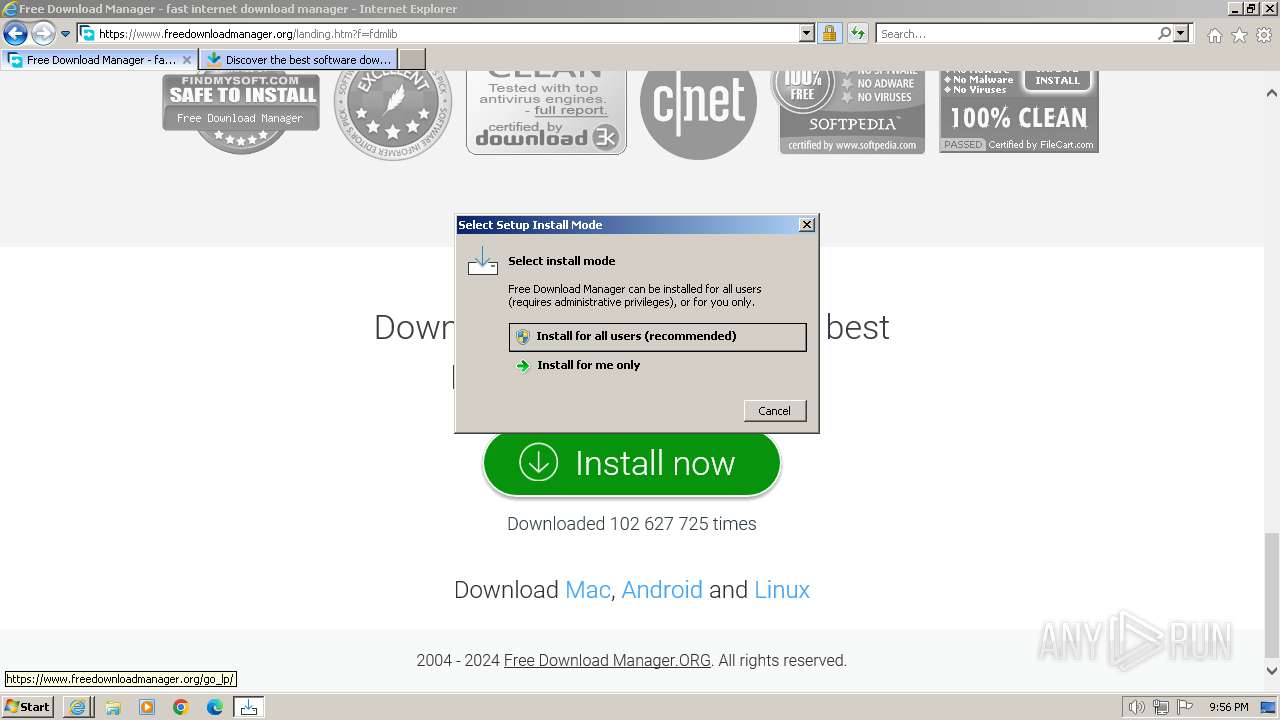This screenshot has height=720, width=1280.
Task: Click FindMySoft Safe to Install badge
Action: (x=241, y=112)
